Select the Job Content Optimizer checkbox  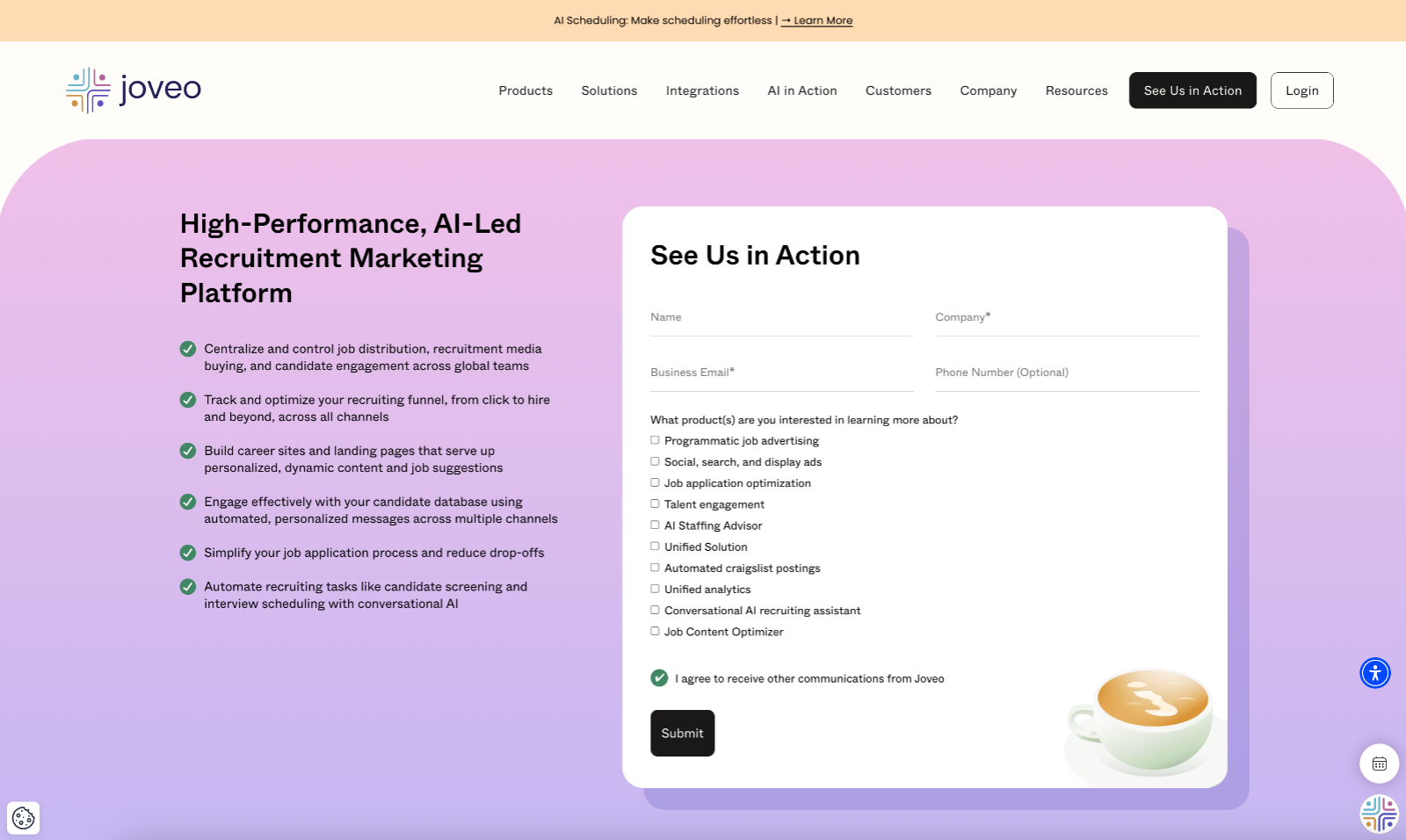coord(655,631)
